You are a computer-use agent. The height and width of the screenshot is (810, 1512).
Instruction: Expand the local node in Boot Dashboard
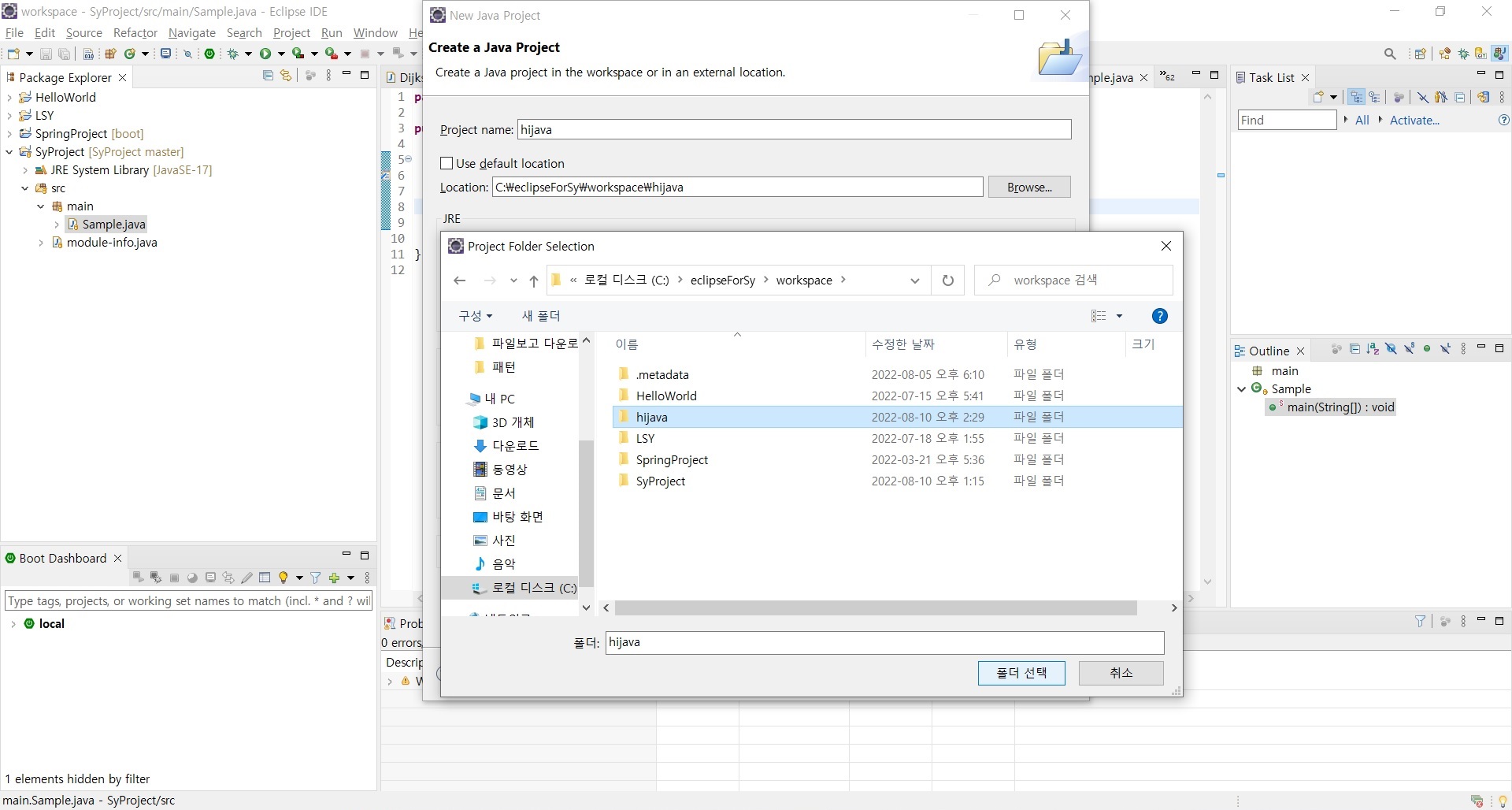click(x=13, y=624)
